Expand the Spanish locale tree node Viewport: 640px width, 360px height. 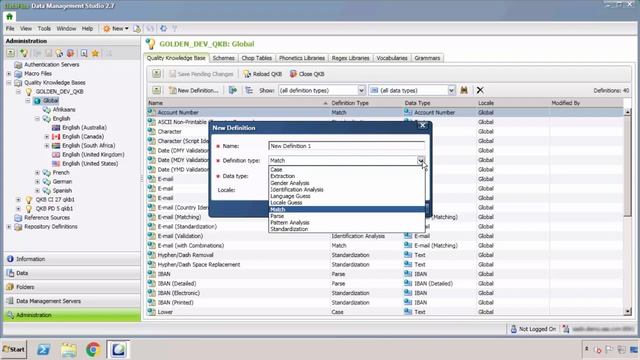(x=37, y=190)
